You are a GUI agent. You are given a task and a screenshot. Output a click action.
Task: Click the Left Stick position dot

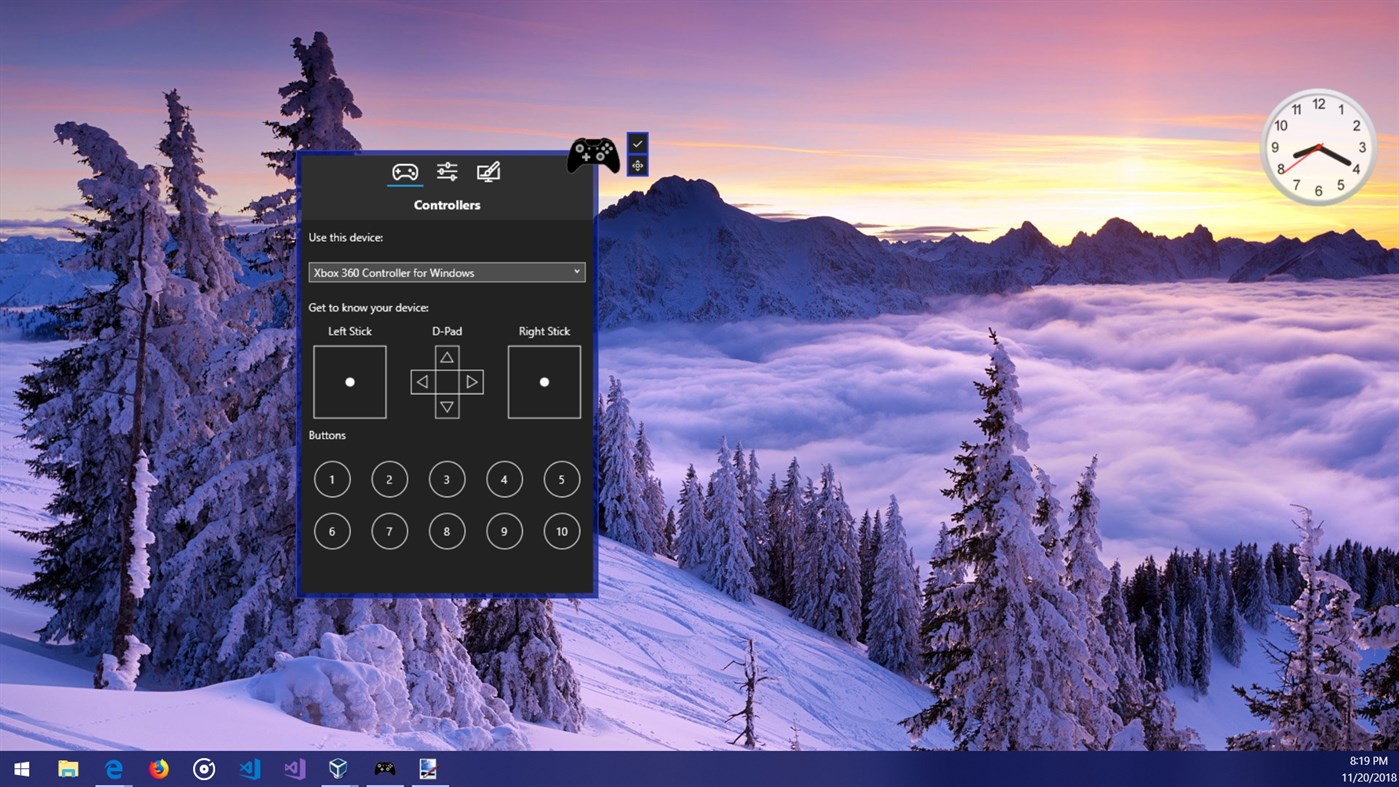click(349, 381)
